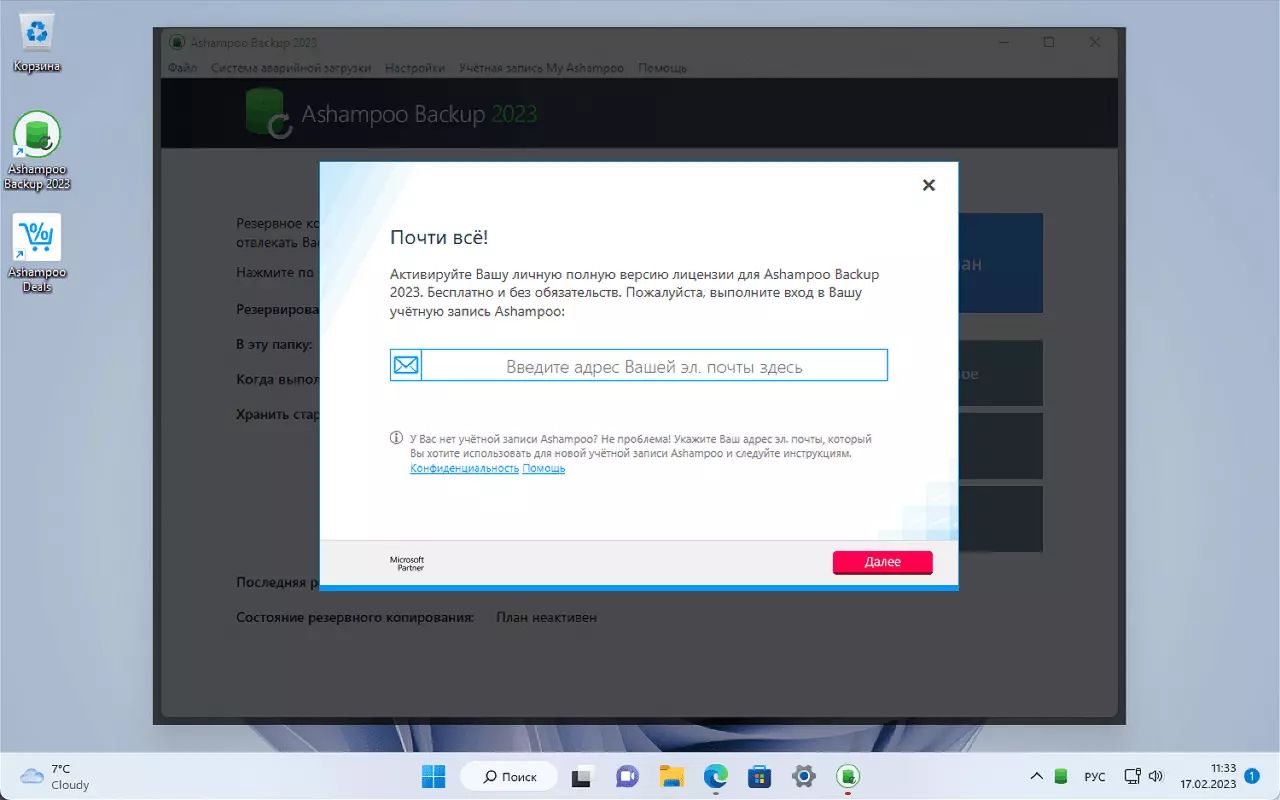Click the Ashampoo Backup icon on the taskbar

[x=848, y=776]
